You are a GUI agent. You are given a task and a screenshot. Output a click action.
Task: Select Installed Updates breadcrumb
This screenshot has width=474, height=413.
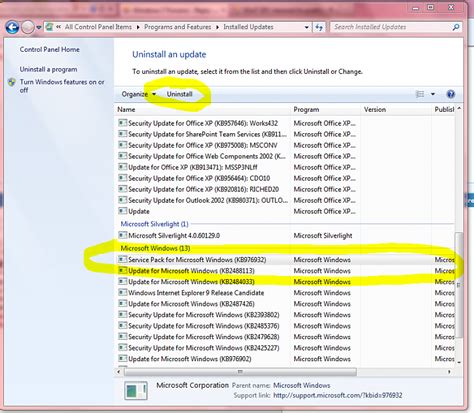pos(248,27)
